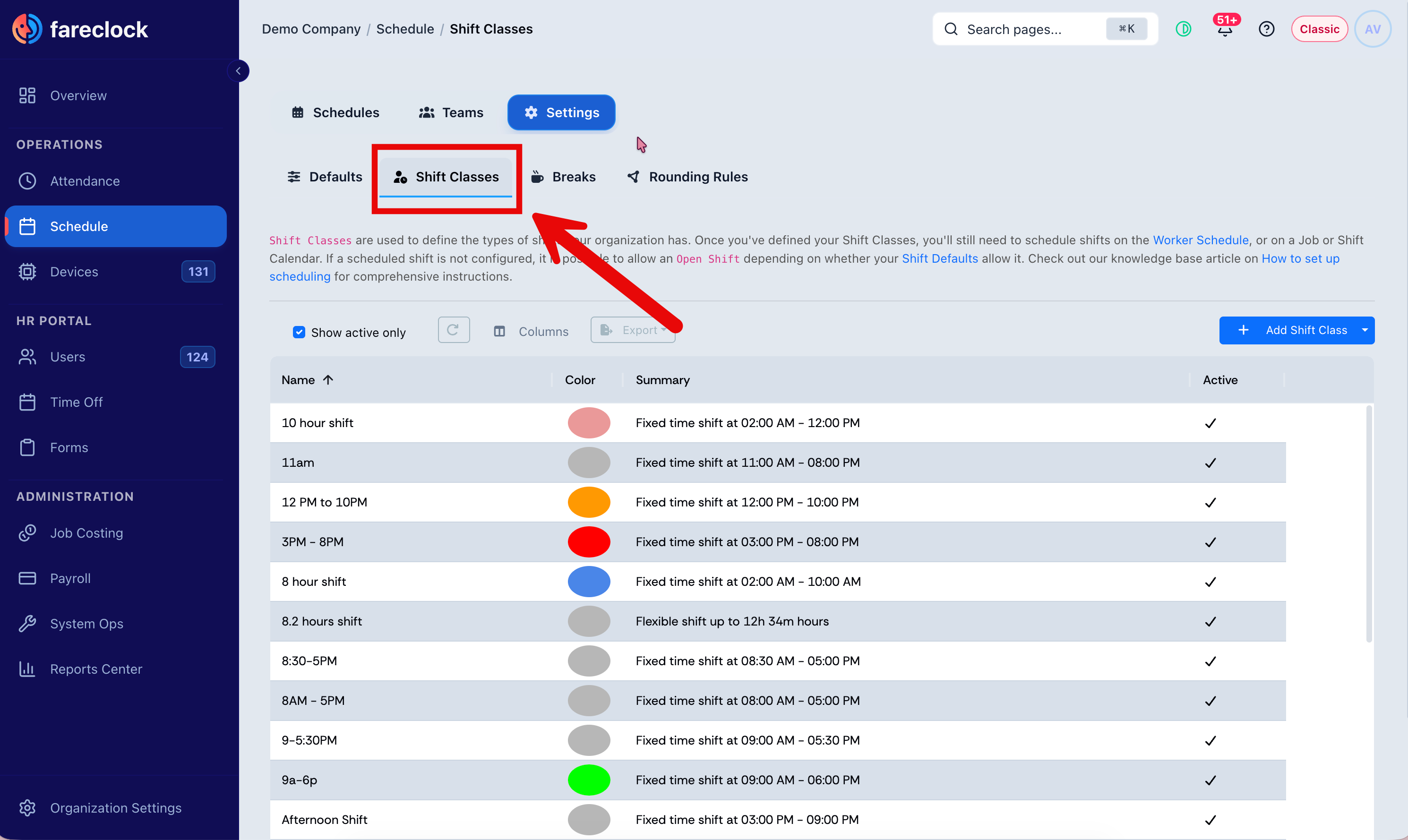Click the refresh table icon button
Viewport: 1408px width, 840px height.
tap(453, 330)
